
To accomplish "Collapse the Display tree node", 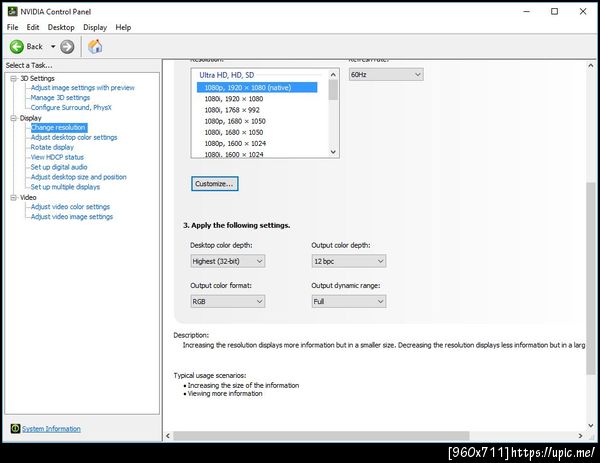I will click(14, 118).
